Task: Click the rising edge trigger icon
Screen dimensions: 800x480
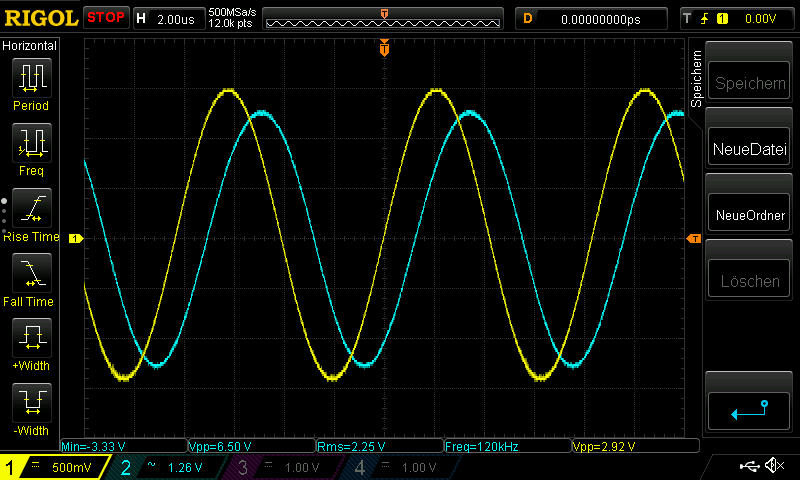Action: coord(705,19)
